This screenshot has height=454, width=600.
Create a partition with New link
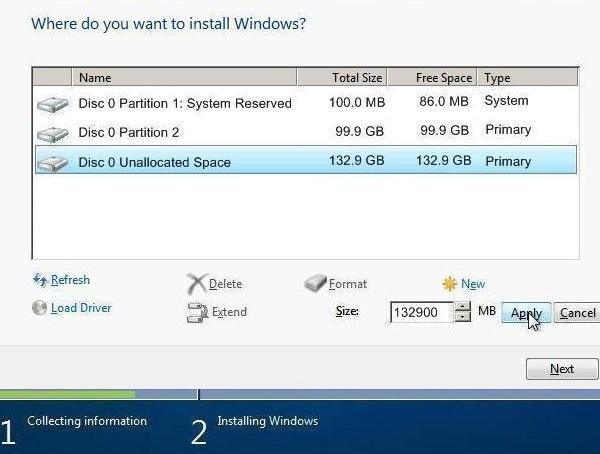point(473,284)
